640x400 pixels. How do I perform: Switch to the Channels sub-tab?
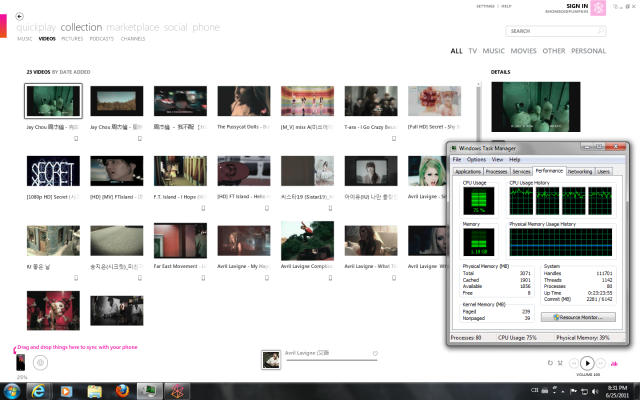133,39
